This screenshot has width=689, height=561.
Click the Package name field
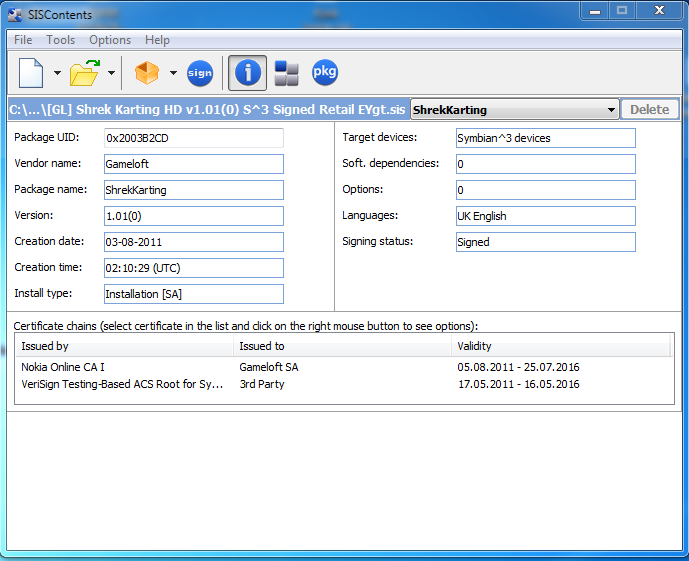click(194, 190)
